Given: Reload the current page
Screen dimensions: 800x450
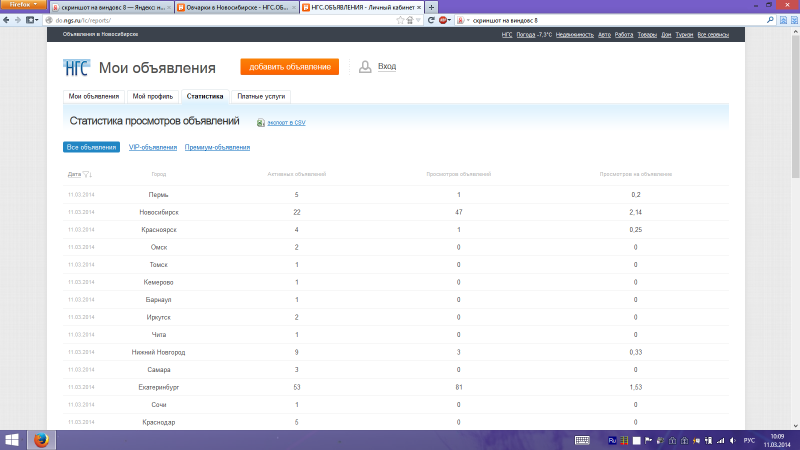Looking at the screenshot, I should (431, 20).
